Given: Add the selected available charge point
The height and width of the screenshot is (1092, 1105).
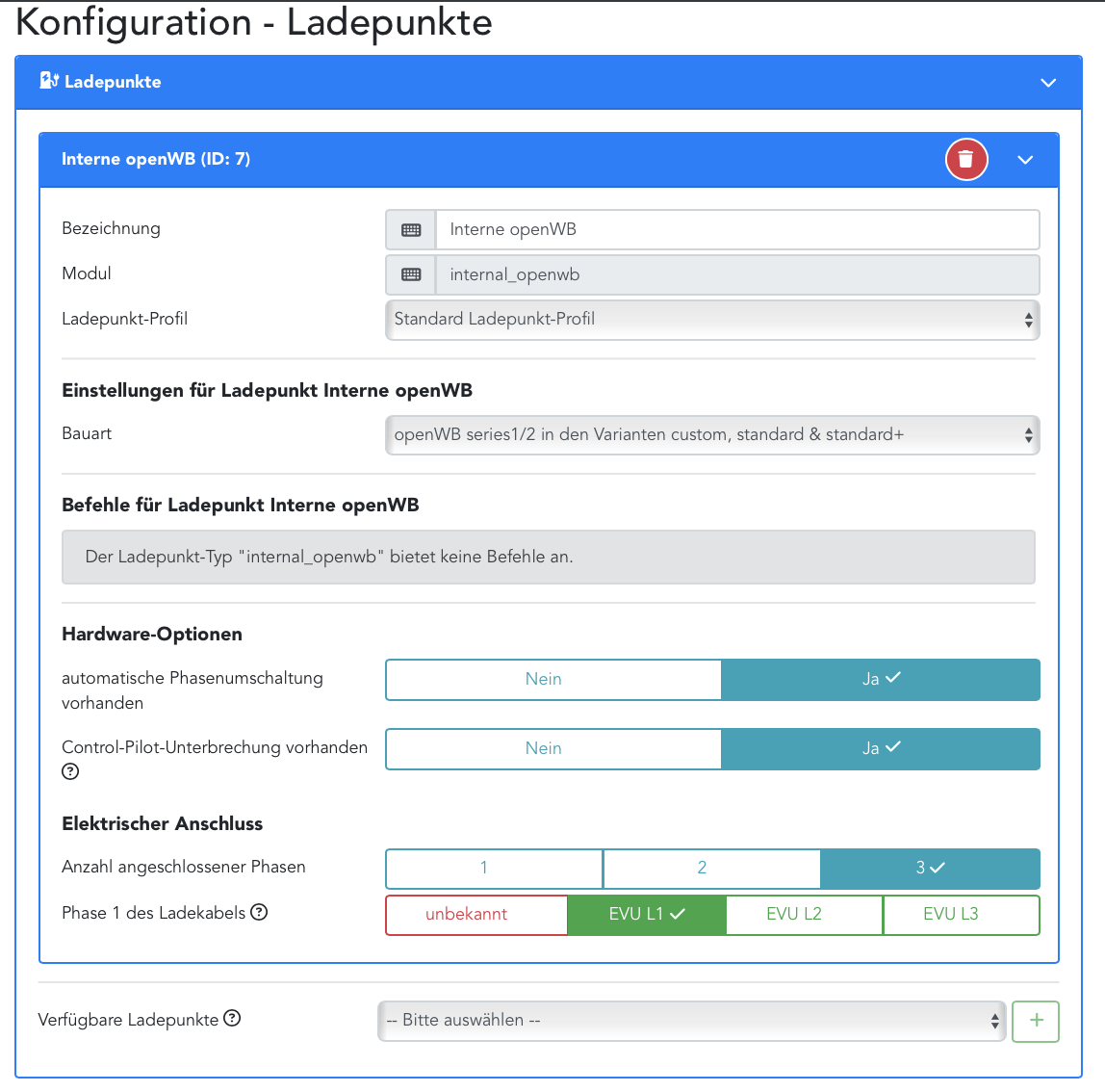Looking at the screenshot, I should tap(1036, 1021).
